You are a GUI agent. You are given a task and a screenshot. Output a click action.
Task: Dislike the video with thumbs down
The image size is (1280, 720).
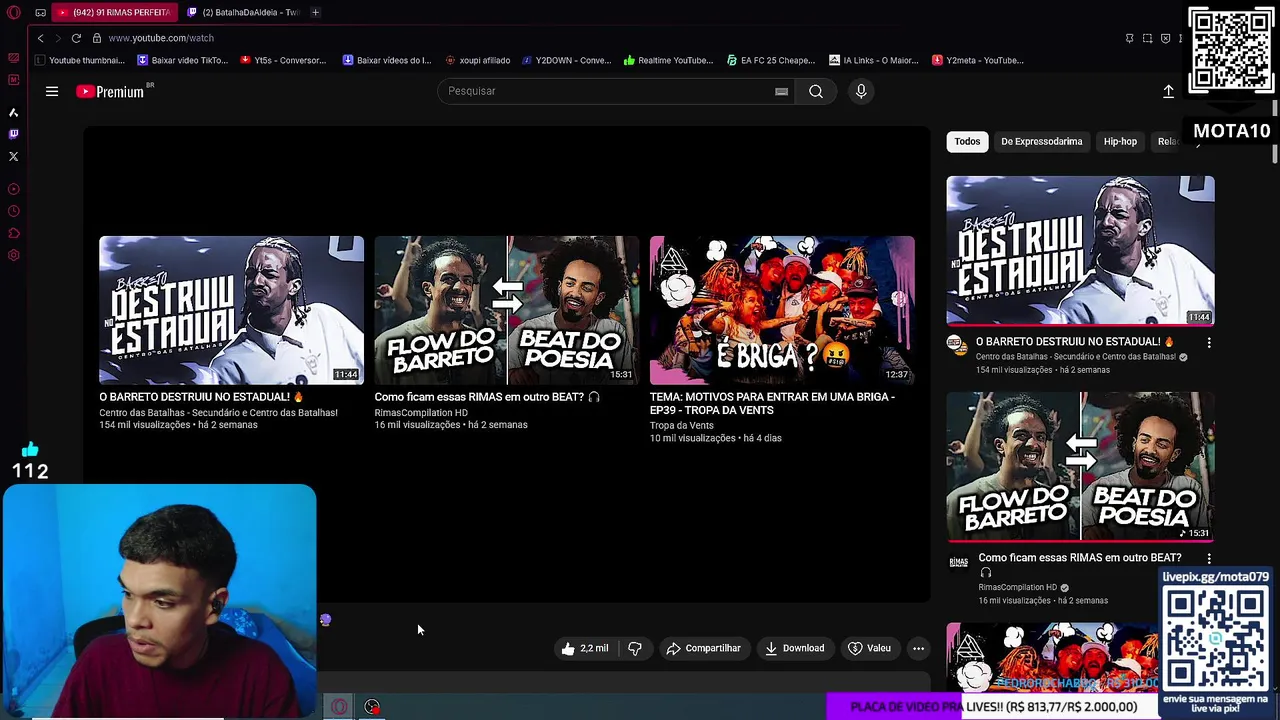pos(635,648)
